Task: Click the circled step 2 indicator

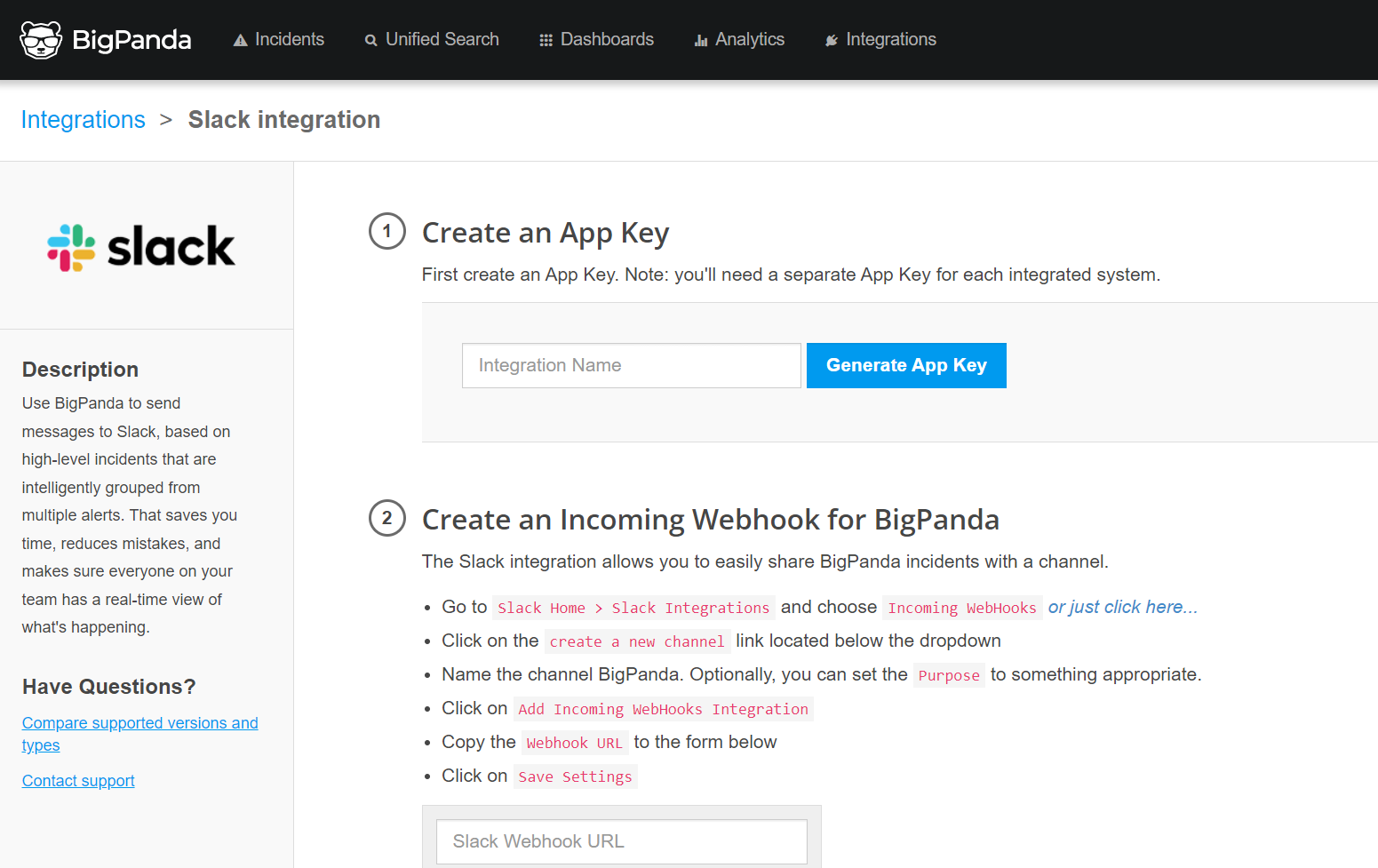Action: tap(386, 518)
